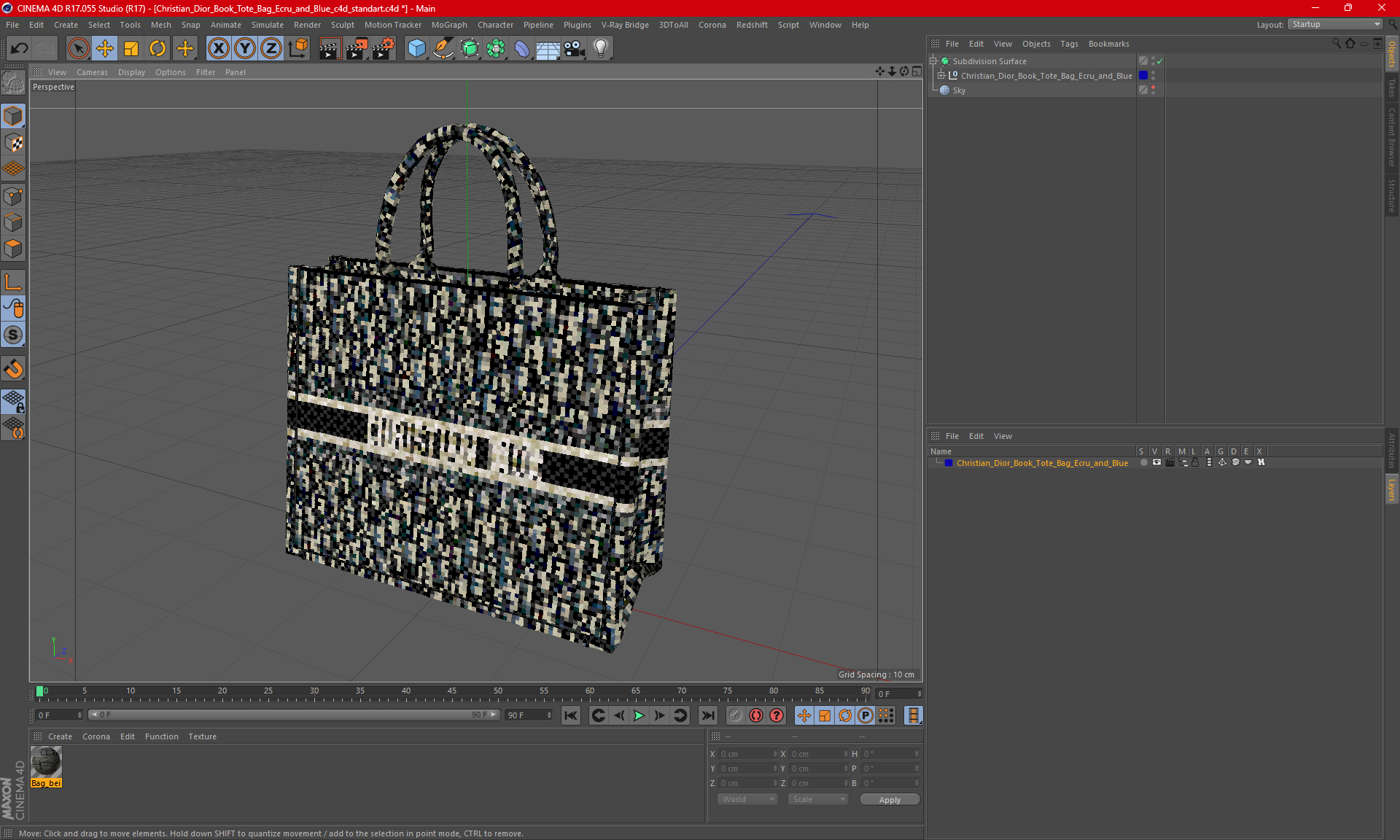1400x840 pixels.
Task: Click the Camera object icon
Action: pos(574,48)
